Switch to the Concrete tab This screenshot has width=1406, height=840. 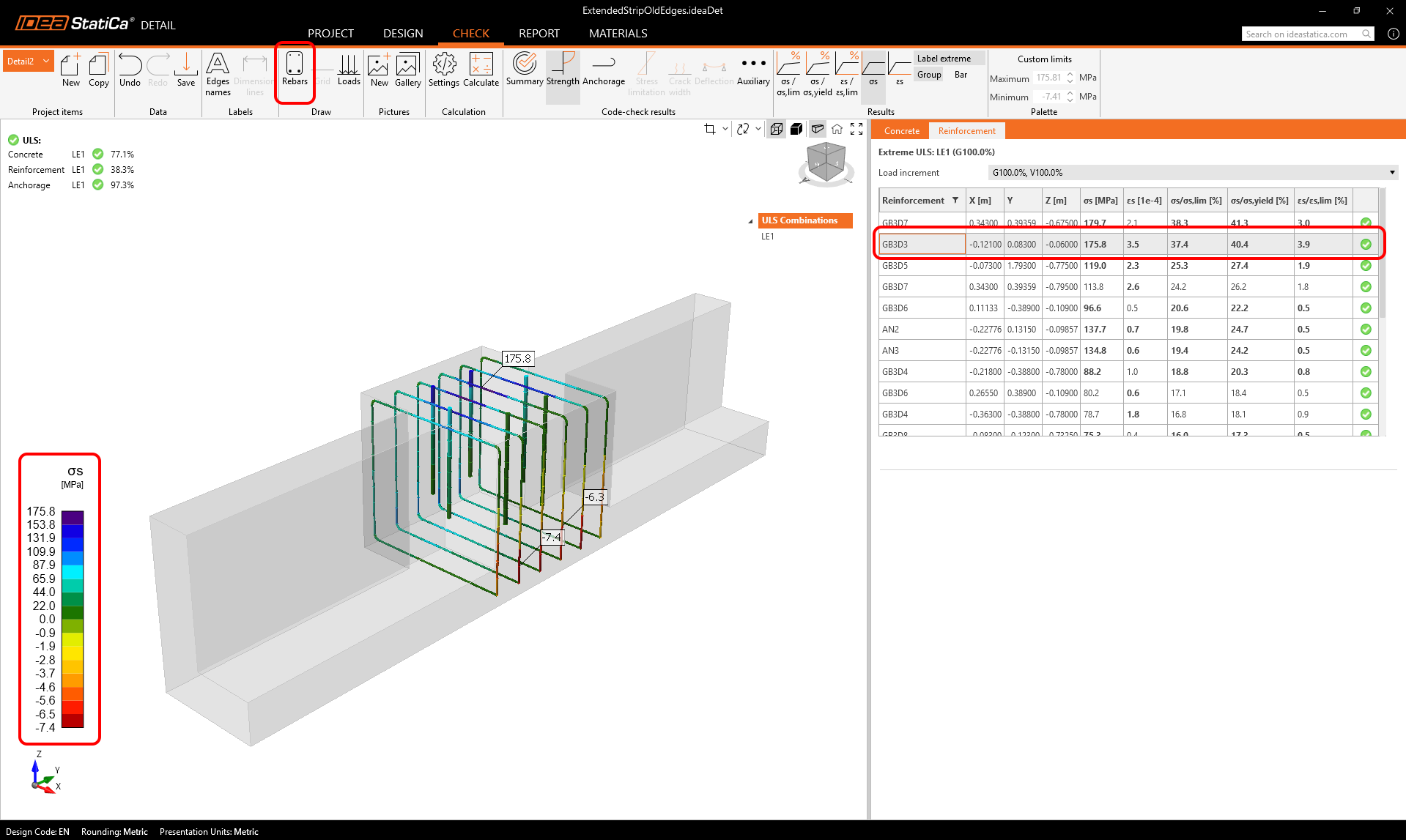click(x=901, y=131)
